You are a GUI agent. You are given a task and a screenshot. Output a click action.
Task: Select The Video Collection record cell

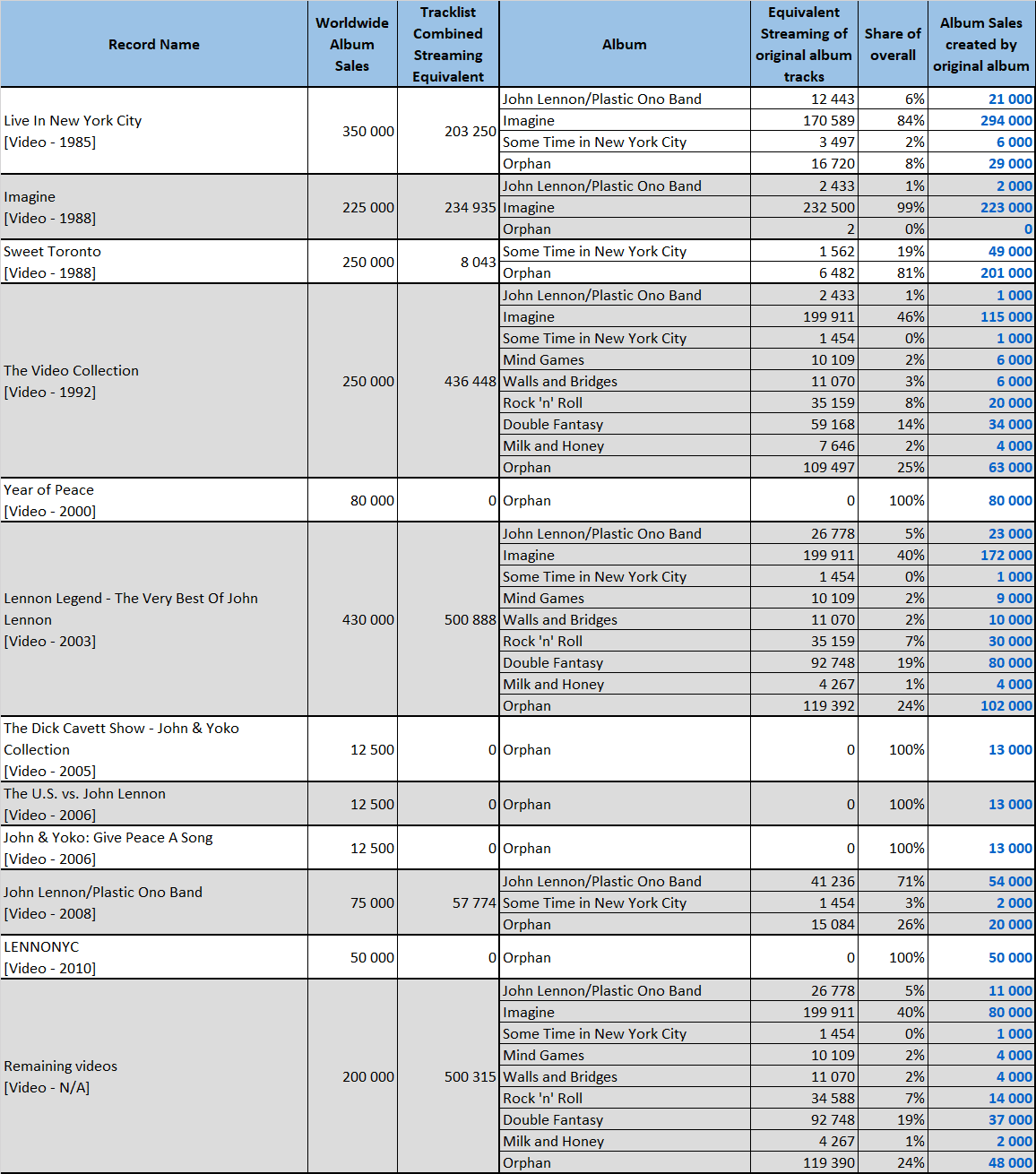click(x=154, y=381)
